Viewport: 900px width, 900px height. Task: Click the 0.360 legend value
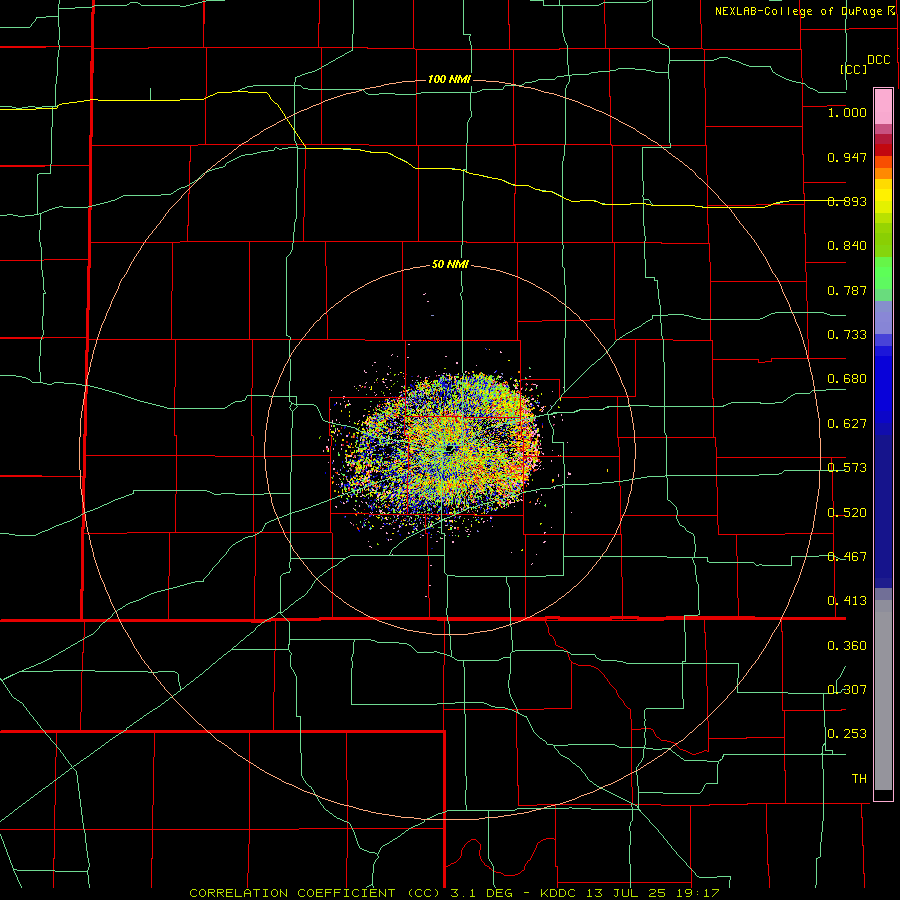[847, 646]
